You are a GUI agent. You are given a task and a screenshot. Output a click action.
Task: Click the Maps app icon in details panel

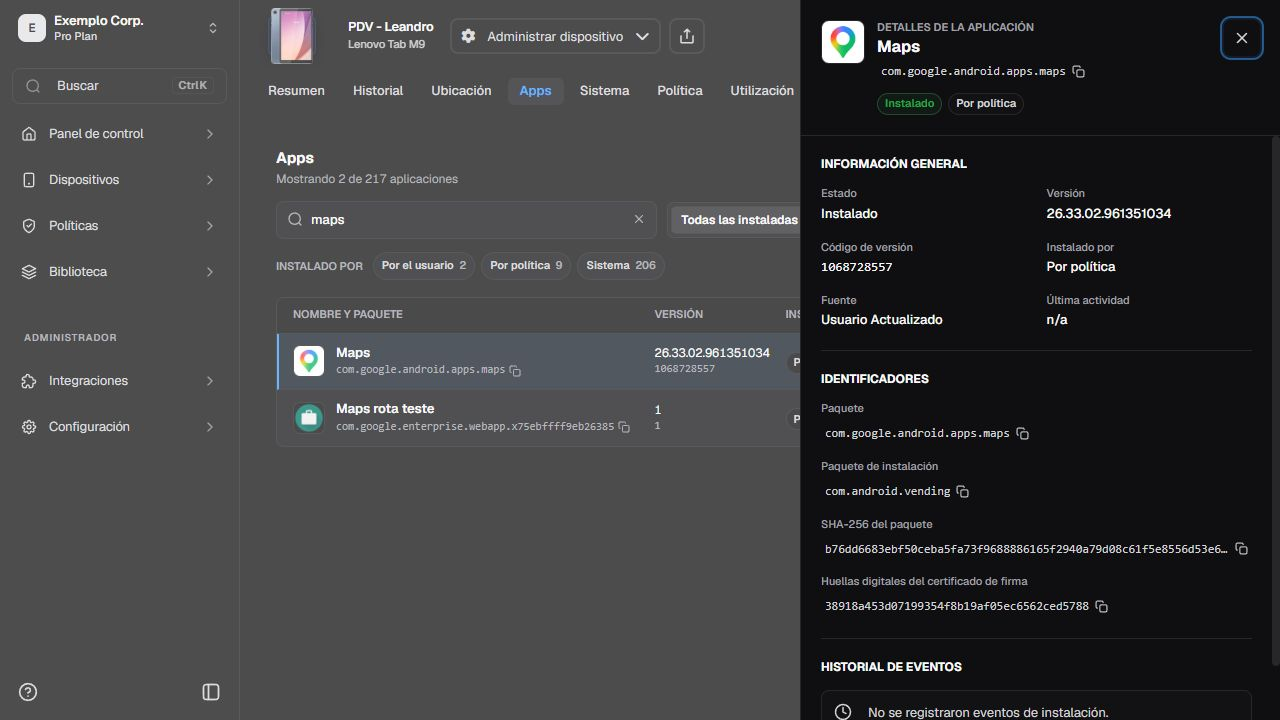click(x=843, y=42)
